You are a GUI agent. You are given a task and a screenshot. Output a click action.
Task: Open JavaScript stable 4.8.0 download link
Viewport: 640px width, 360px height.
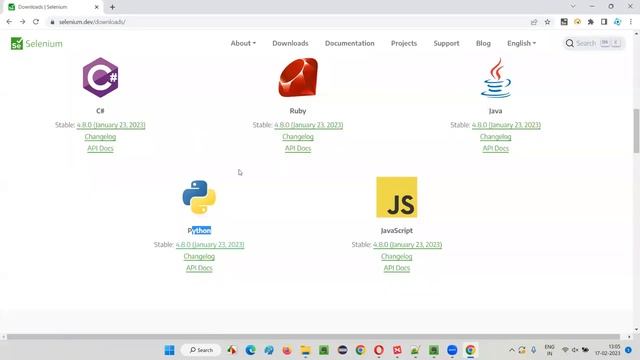[407, 244]
